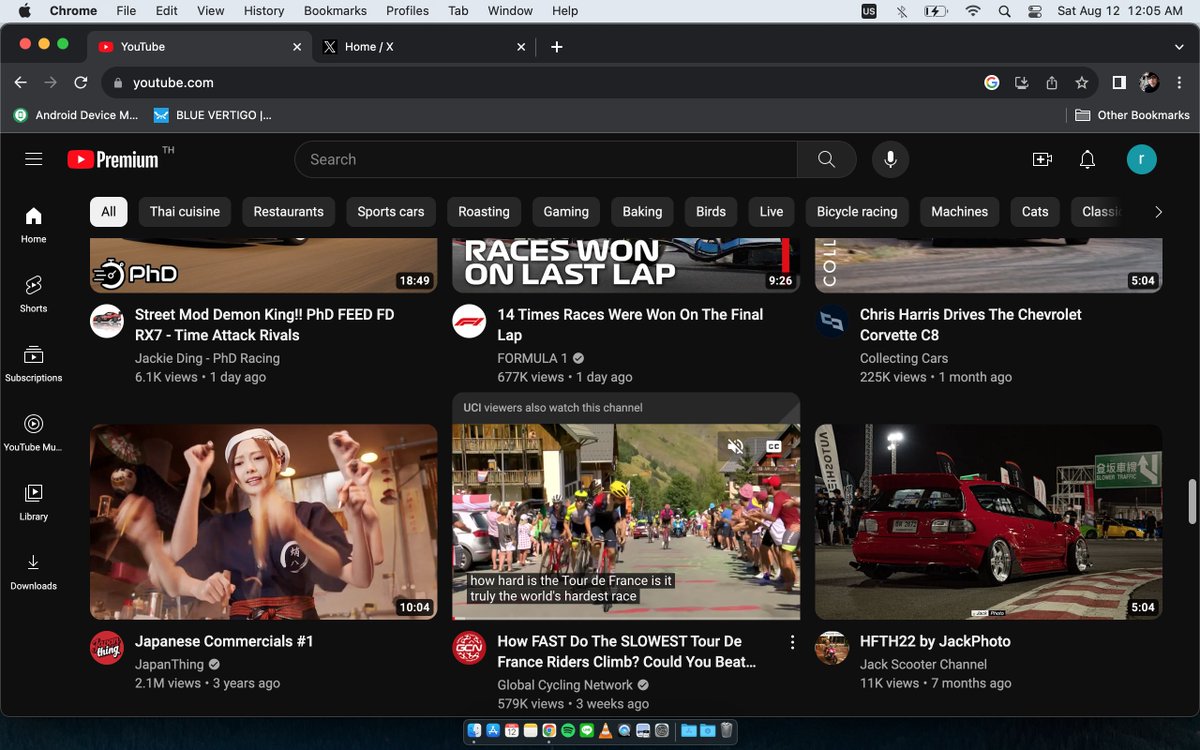Open more options for GCN video
1200x750 pixels.
(x=792, y=642)
